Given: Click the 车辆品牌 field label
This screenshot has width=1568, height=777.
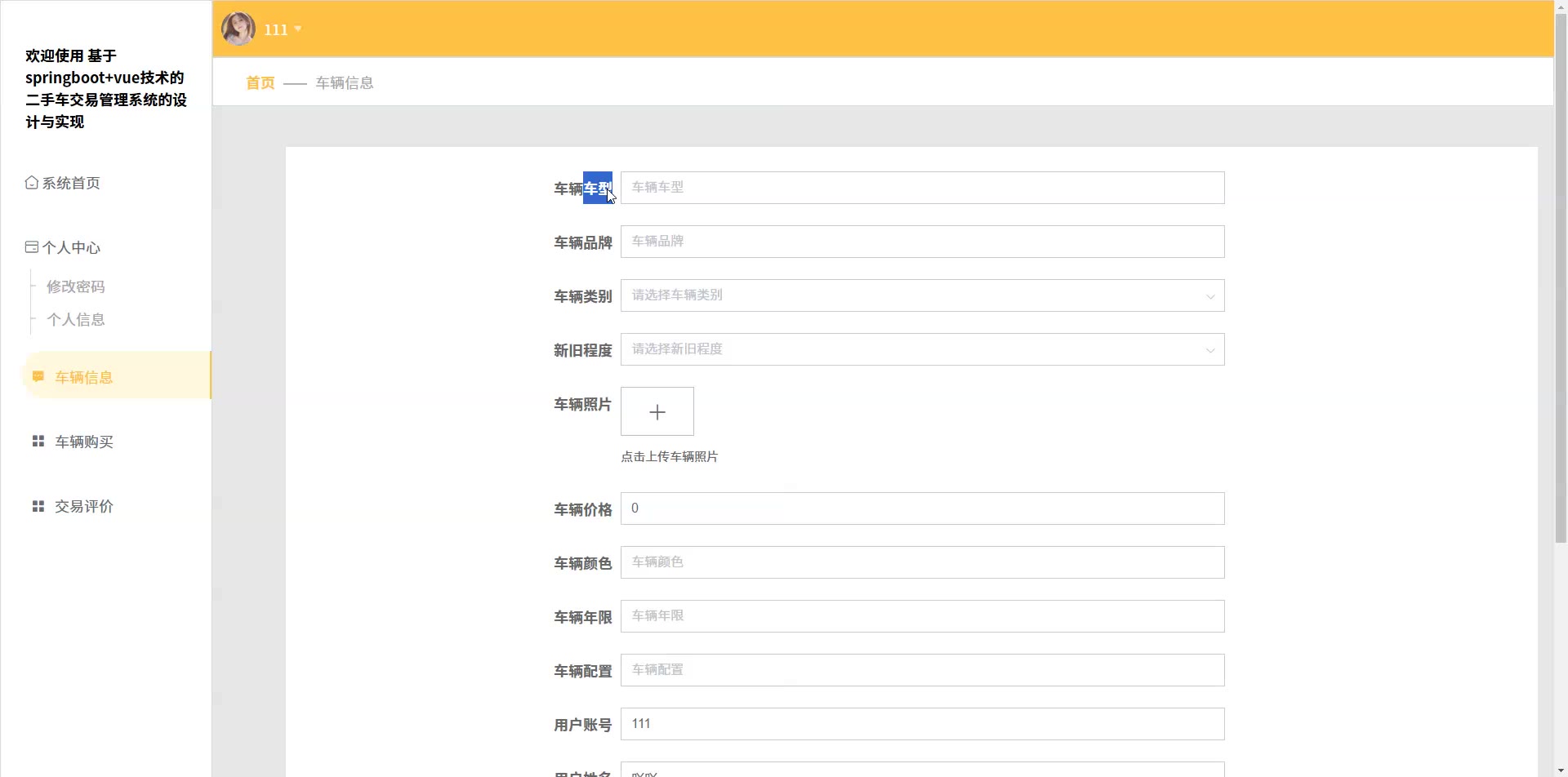Looking at the screenshot, I should (x=583, y=242).
